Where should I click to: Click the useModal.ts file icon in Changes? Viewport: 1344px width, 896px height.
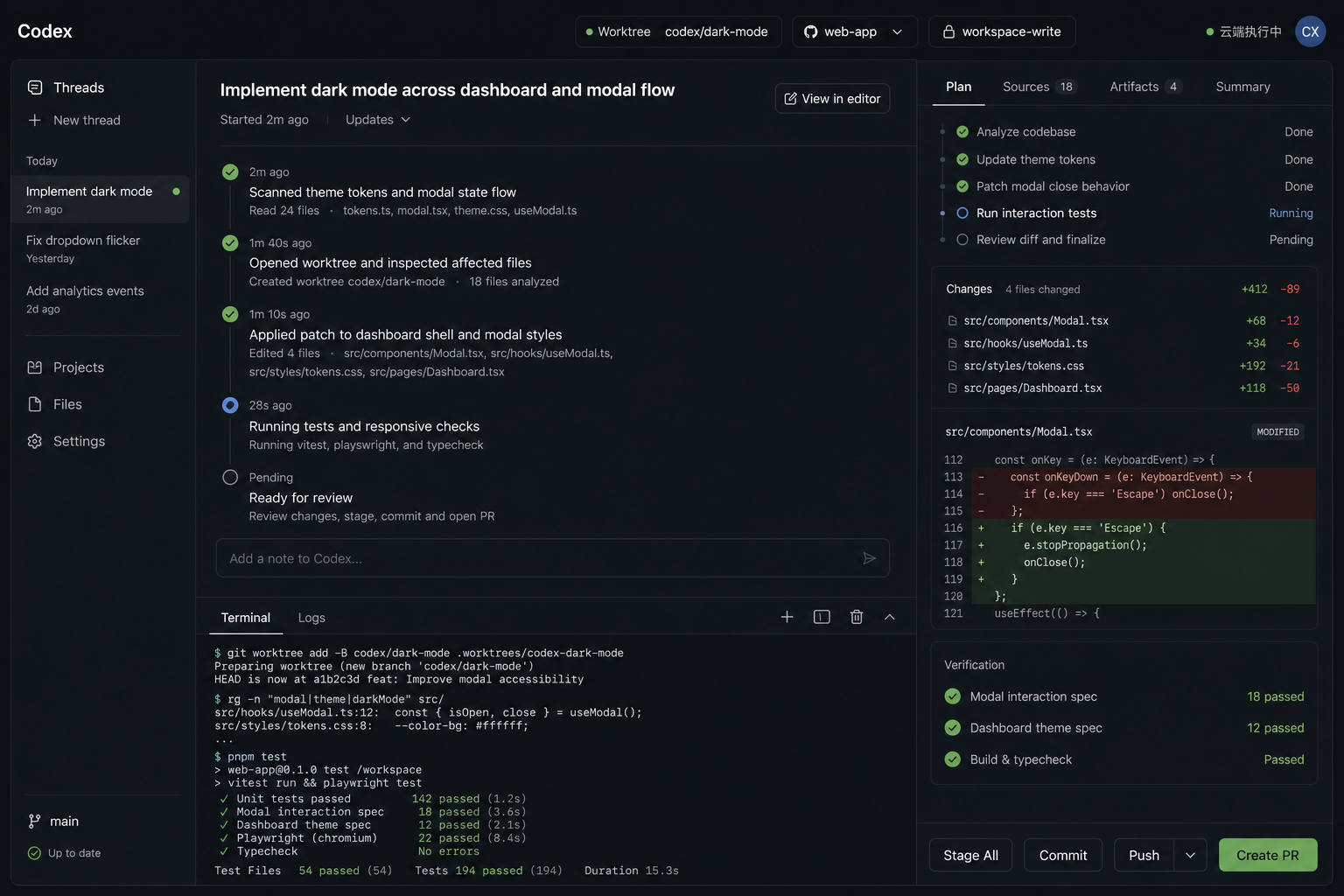pyautogui.click(x=953, y=344)
